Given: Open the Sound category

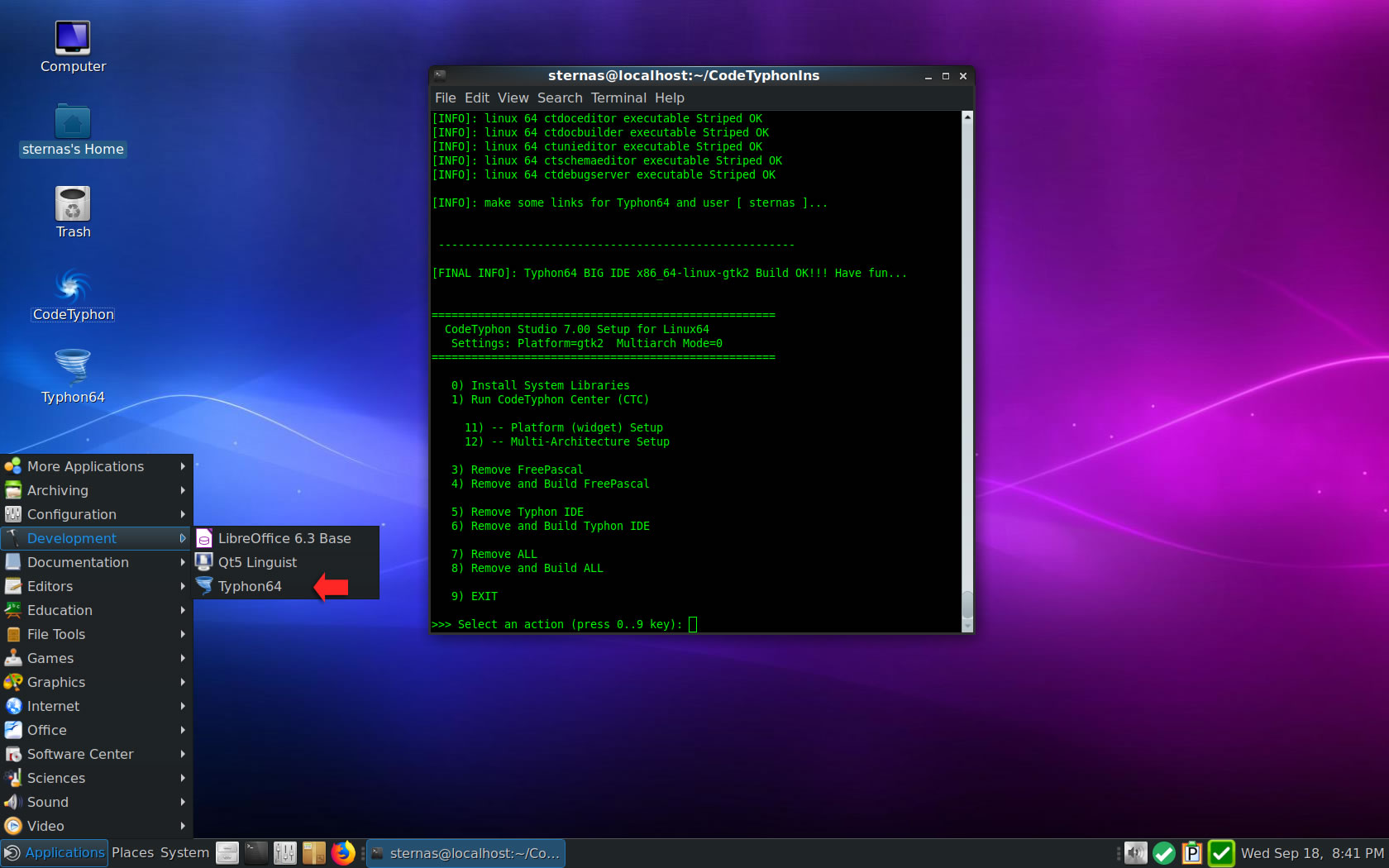Looking at the screenshot, I should click(97, 802).
